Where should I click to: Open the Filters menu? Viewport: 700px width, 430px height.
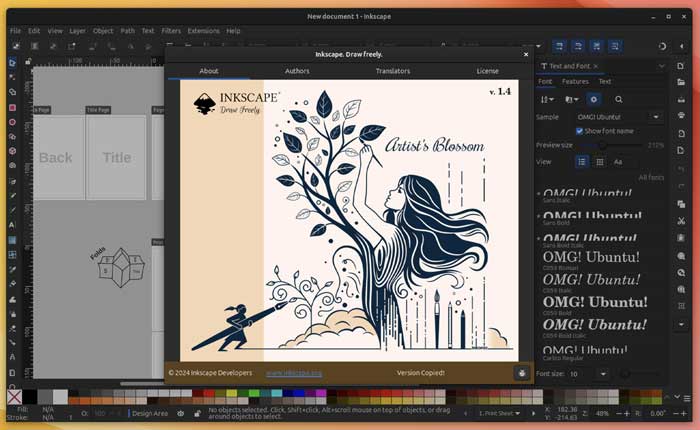[171, 31]
